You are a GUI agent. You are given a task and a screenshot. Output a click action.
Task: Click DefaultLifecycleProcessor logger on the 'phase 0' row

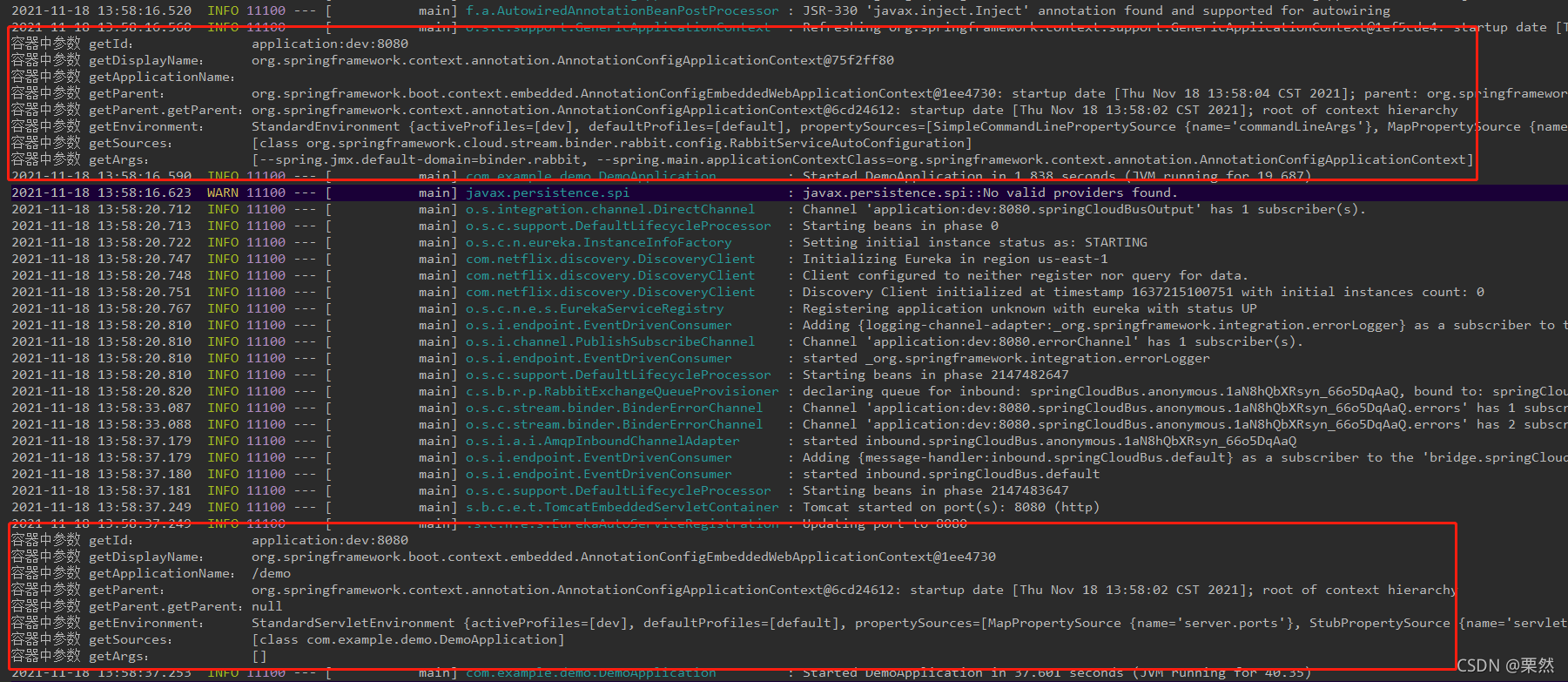click(618, 226)
